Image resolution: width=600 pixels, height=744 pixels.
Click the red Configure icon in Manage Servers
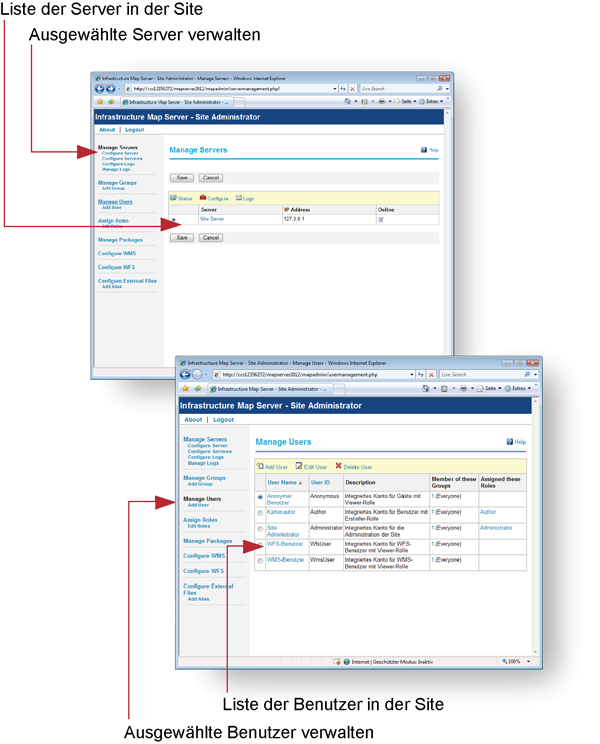click(203, 198)
